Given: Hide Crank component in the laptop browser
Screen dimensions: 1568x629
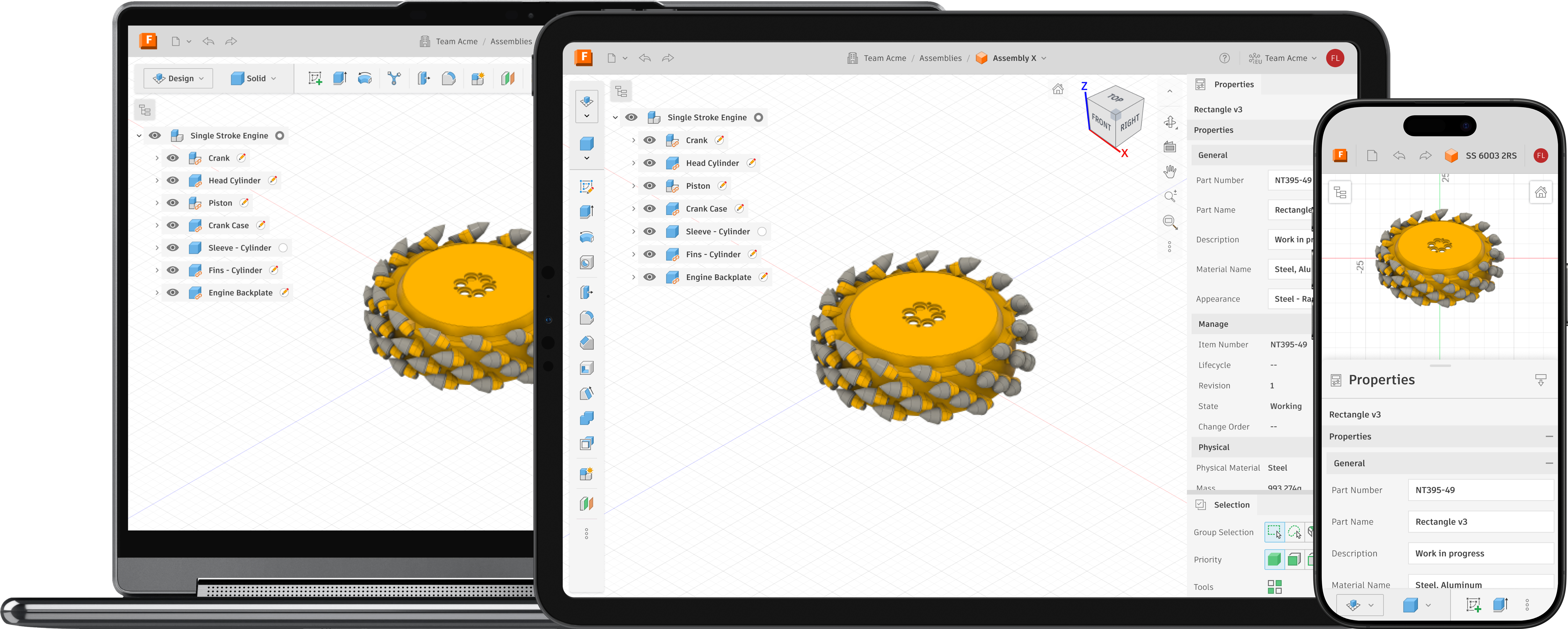Looking at the screenshot, I should pyautogui.click(x=173, y=158).
